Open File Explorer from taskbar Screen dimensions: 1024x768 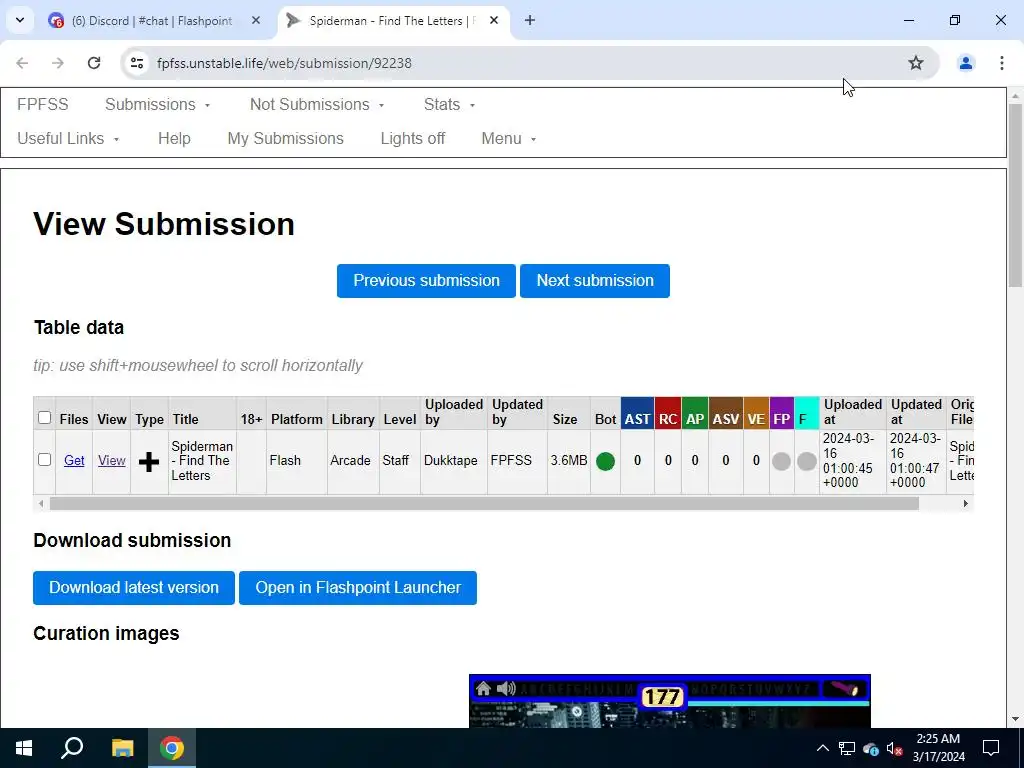(x=122, y=748)
